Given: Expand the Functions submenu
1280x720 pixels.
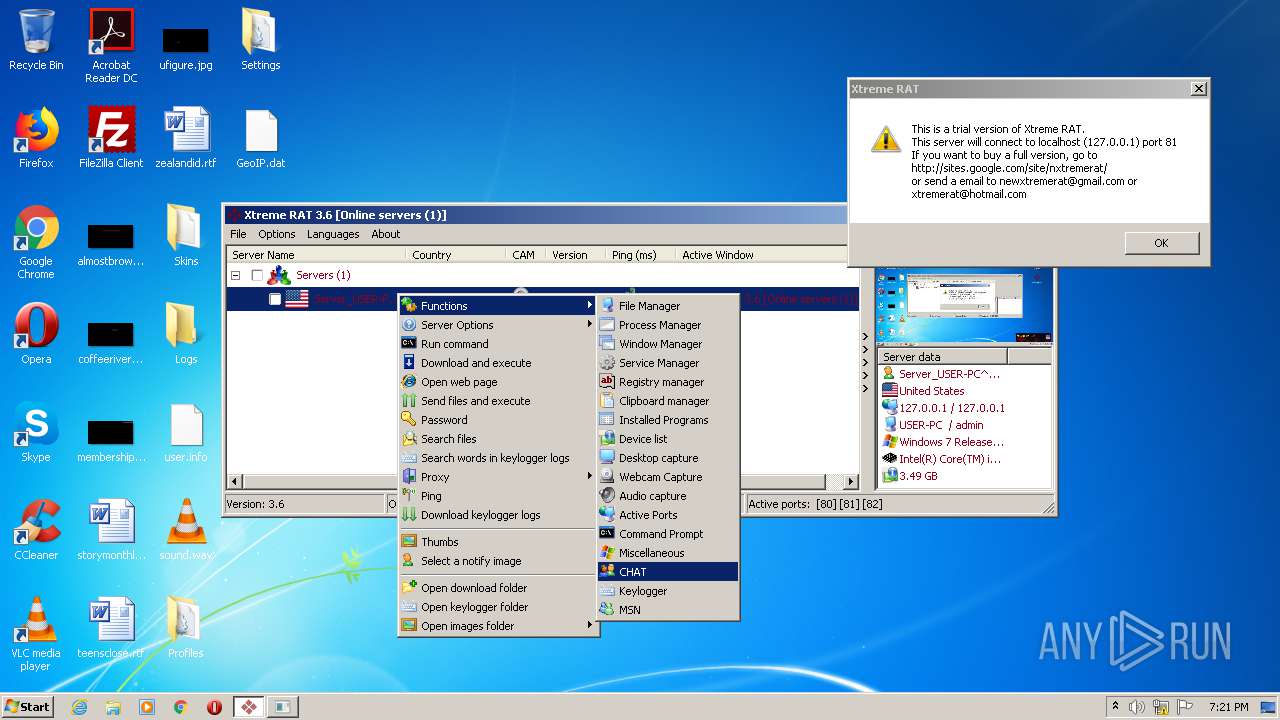Looking at the screenshot, I should 498,306.
